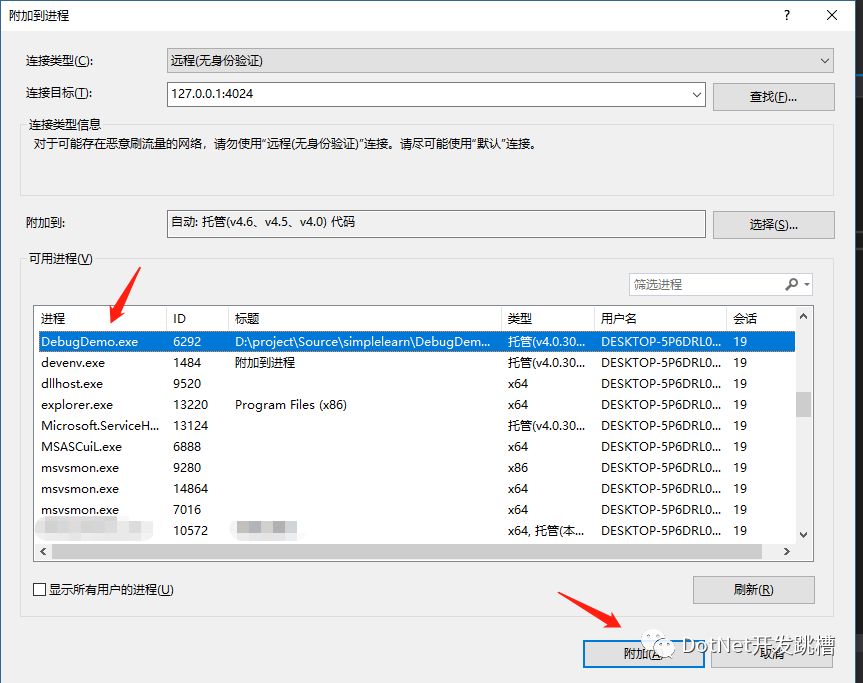Viewport: 863px width, 683px height.
Task: Click the scroll down arrow of process list
Action: (x=804, y=534)
